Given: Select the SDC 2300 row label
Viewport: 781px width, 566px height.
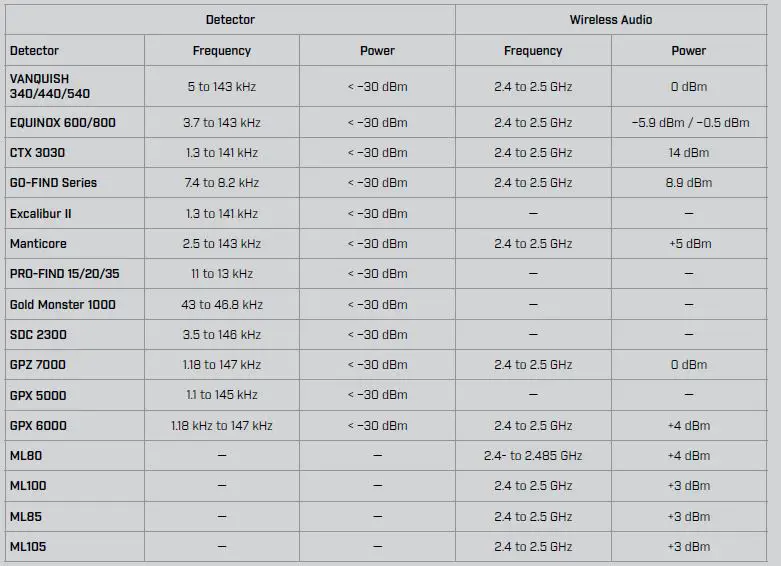Looking at the screenshot, I should click(38, 334).
